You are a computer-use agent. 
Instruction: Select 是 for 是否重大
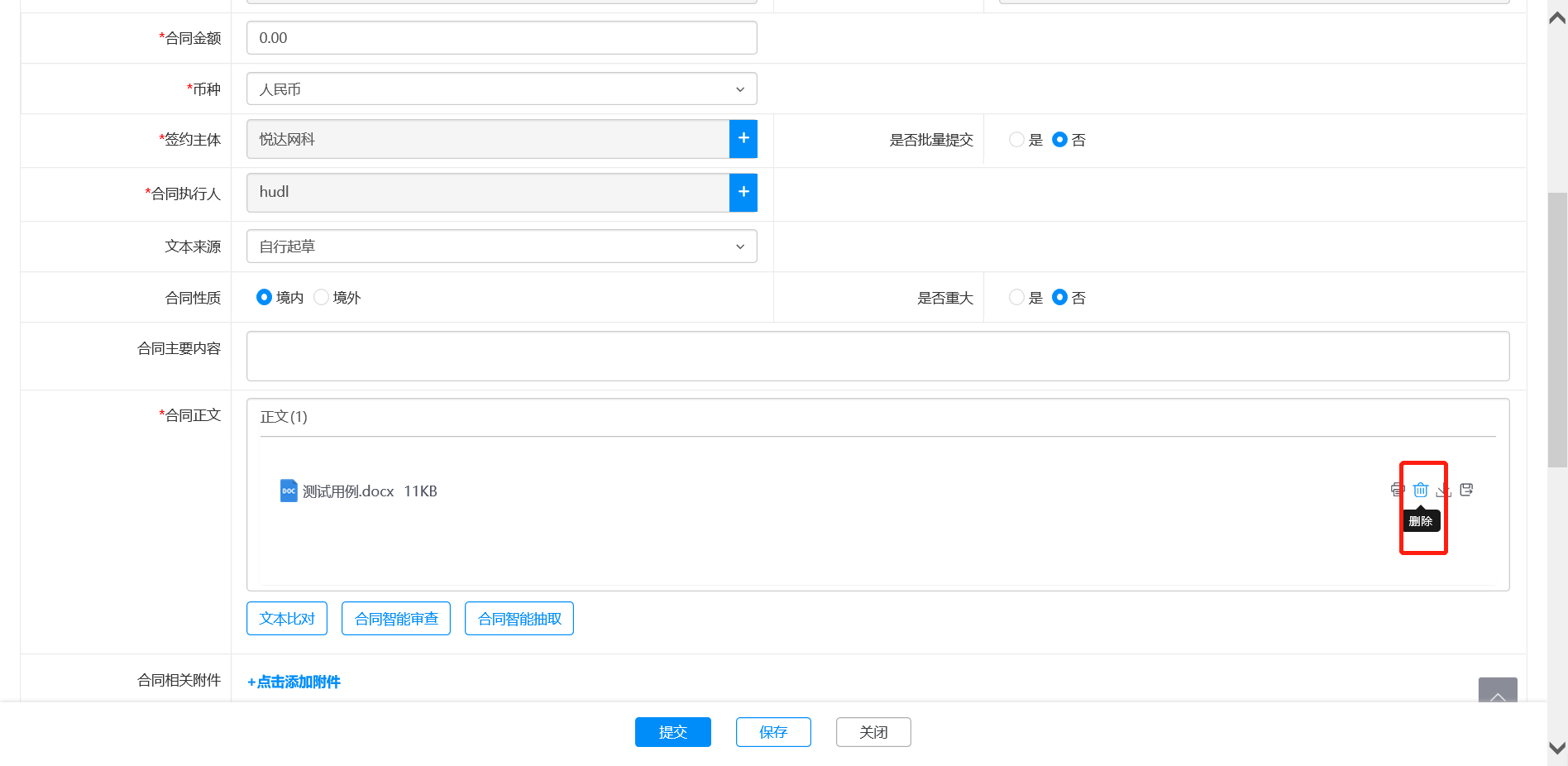coord(1016,297)
